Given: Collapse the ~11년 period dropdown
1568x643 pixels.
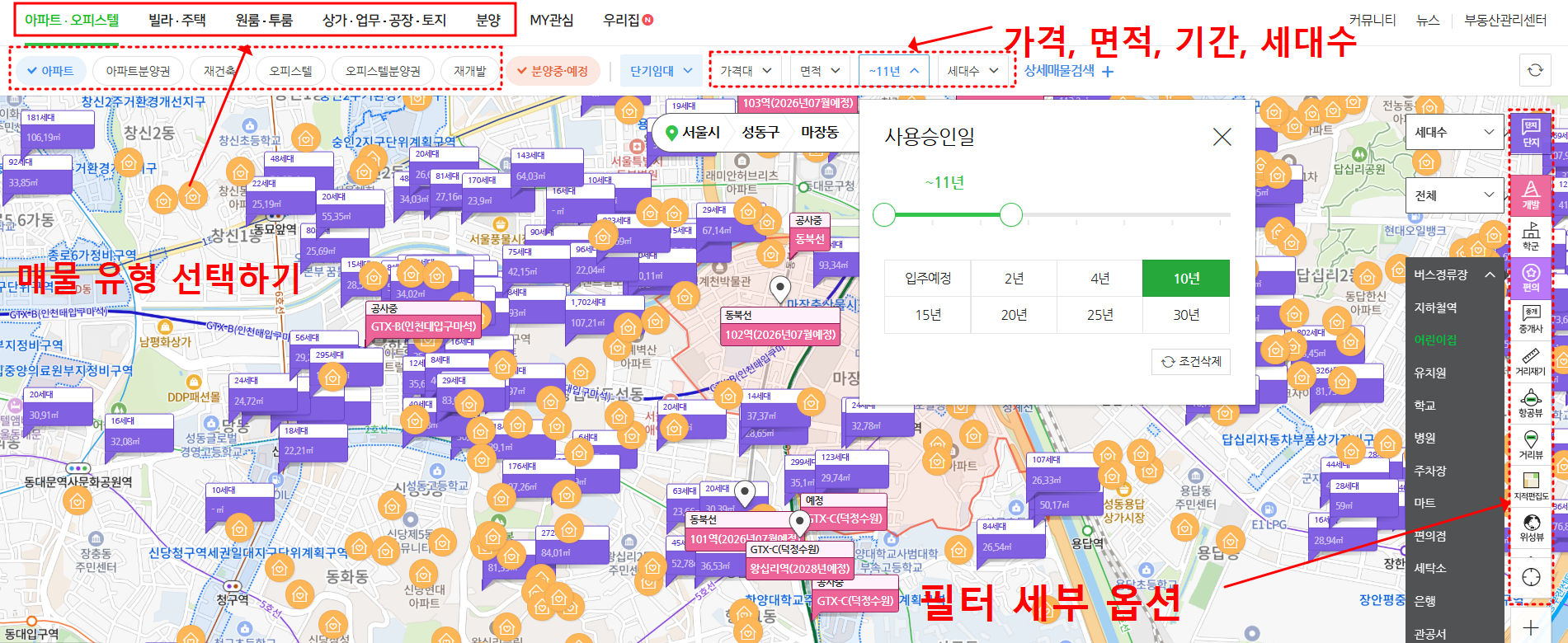Looking at the screenshot, I should tap(893, 71).
